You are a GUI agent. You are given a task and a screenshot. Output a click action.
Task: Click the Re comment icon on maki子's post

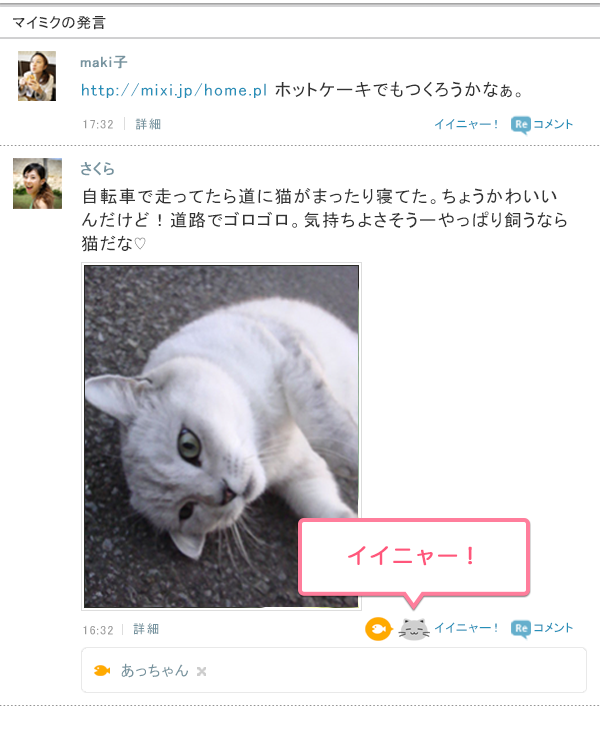click(521, 125)
